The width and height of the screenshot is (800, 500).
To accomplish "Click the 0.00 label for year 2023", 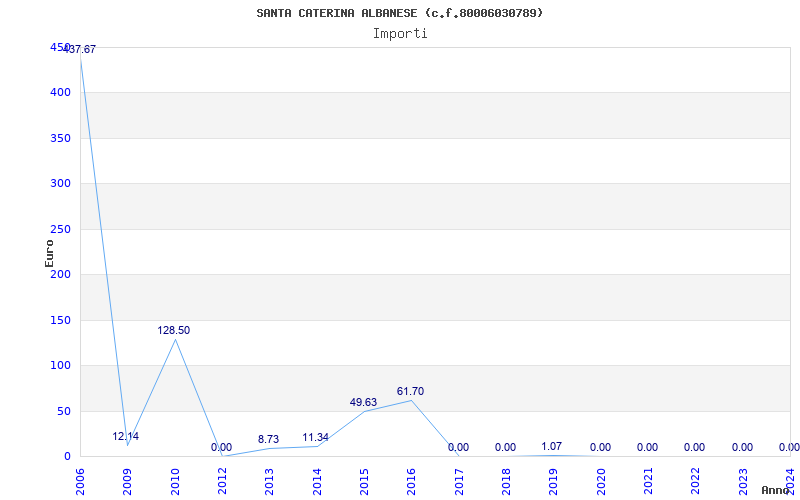I will [x=742, y=447].
